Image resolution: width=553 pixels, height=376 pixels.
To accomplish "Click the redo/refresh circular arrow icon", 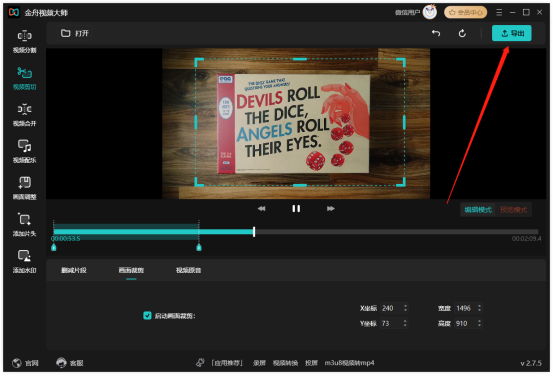I will 462,33.
